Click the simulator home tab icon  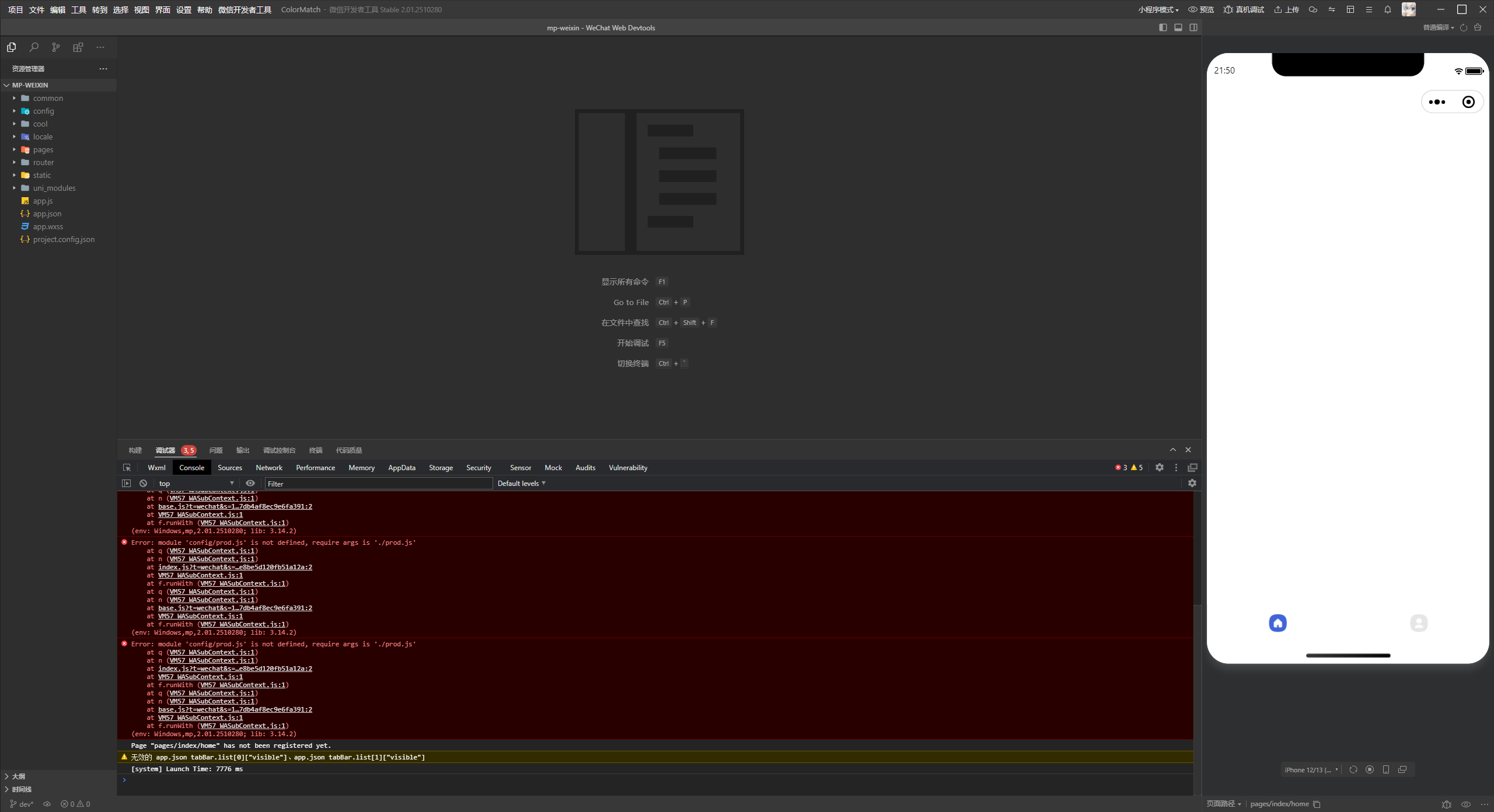(1277, 623)
